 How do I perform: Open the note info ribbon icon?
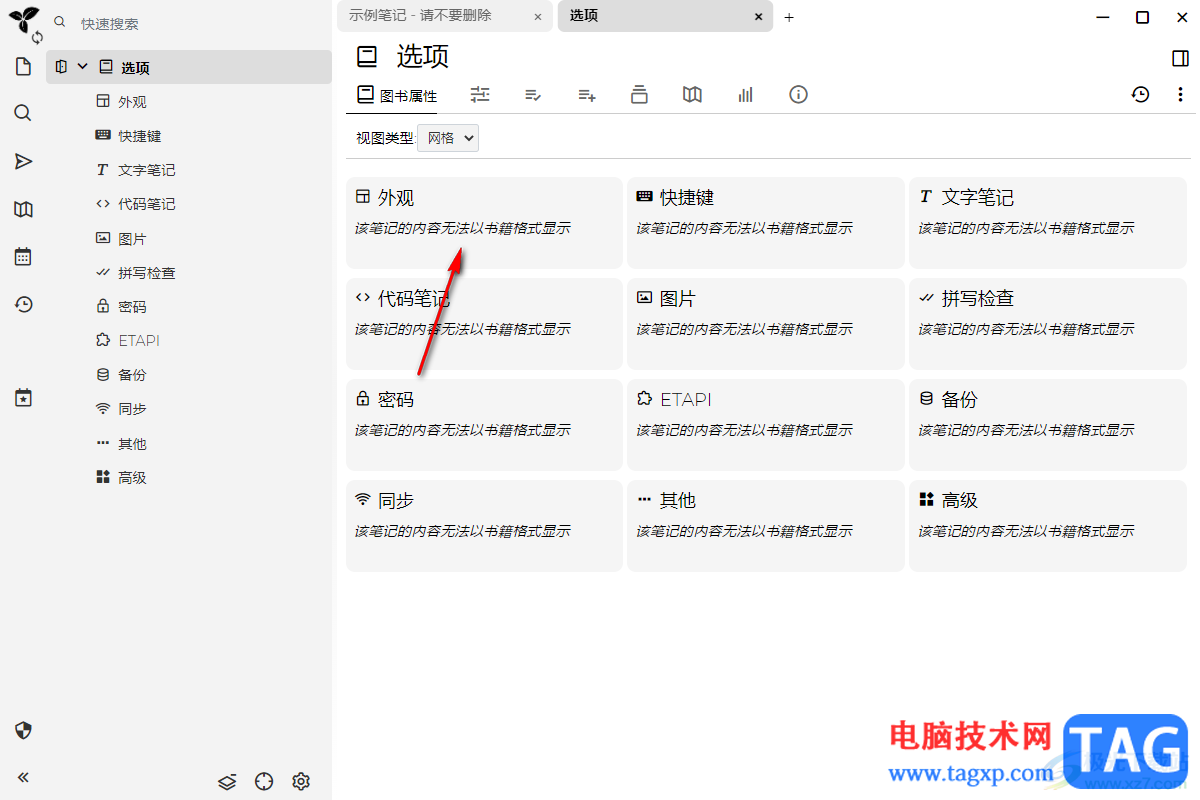pyautogui.click(x=798, y=95)
